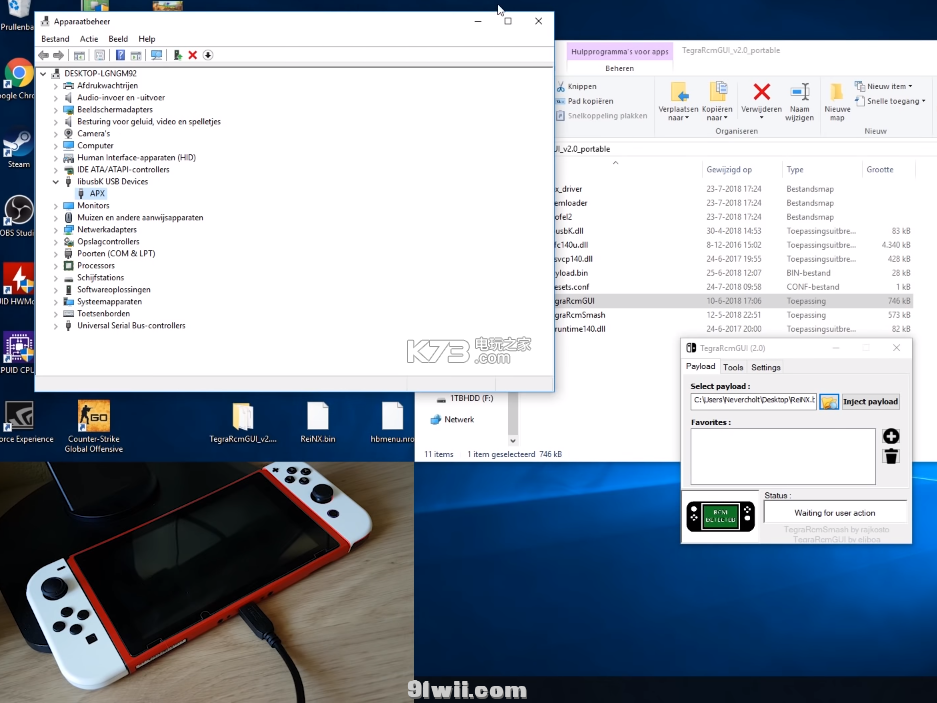Click the Steam desktop icon
This screenshot has width=937, height=703.
tap(18, 149)
